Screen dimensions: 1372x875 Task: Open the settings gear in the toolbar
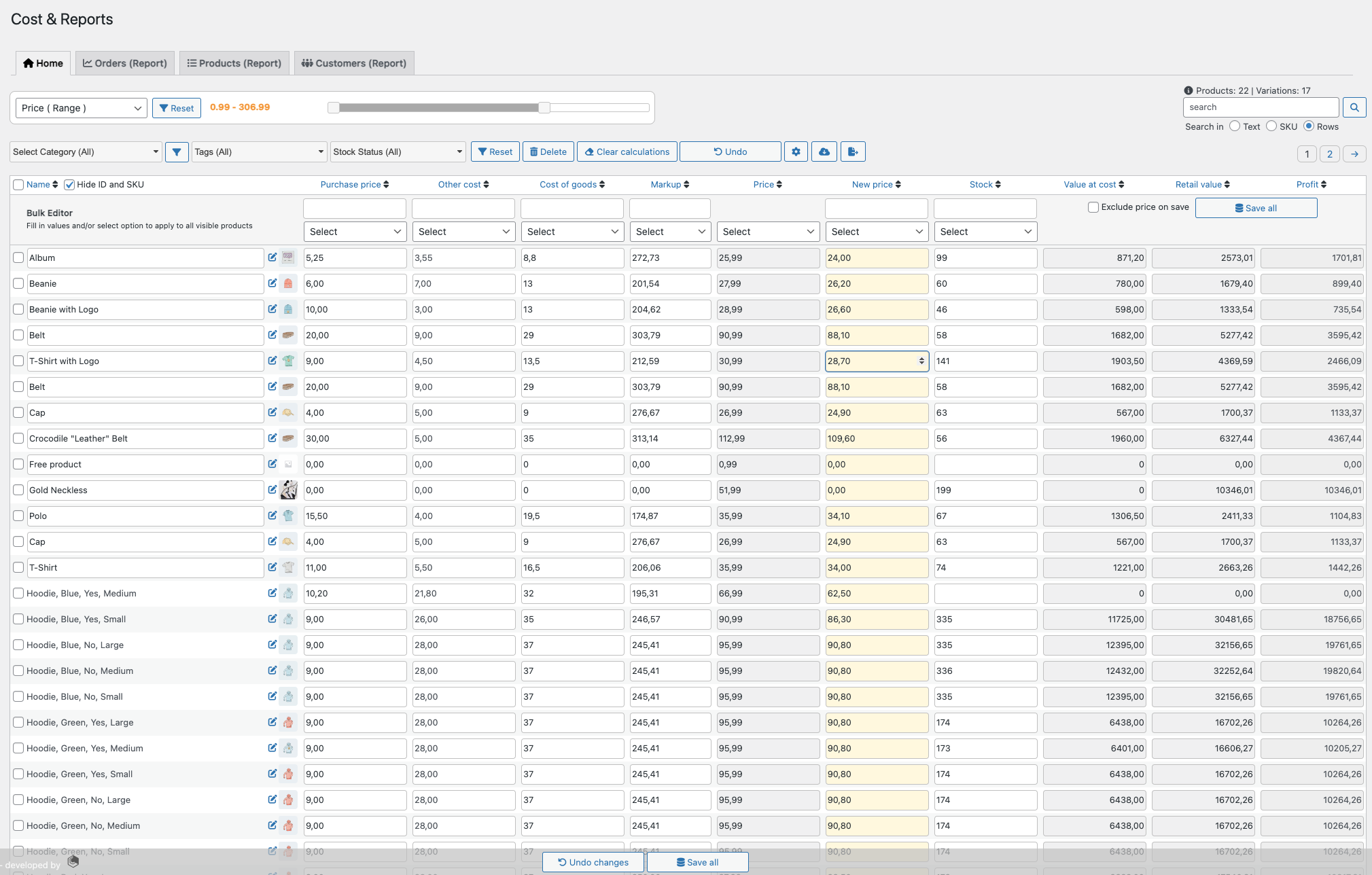point(796,151)
